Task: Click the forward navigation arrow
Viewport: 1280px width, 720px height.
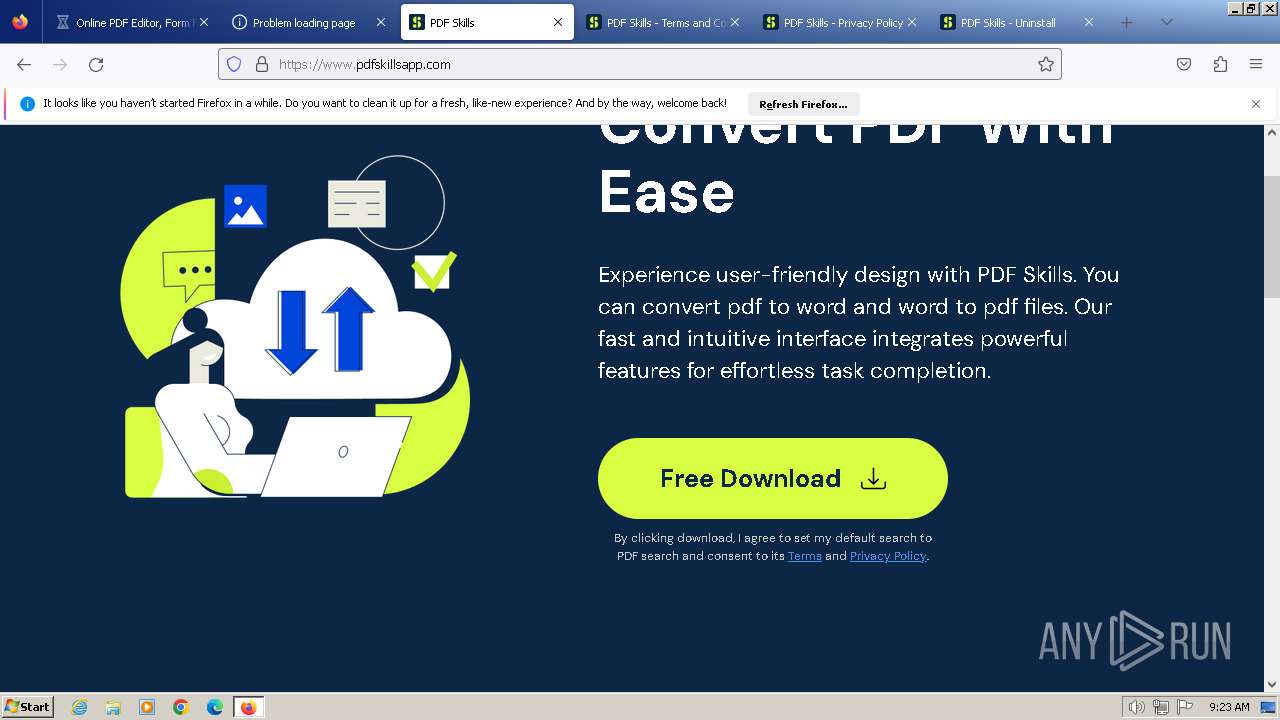Action: [x=60, y=64]
